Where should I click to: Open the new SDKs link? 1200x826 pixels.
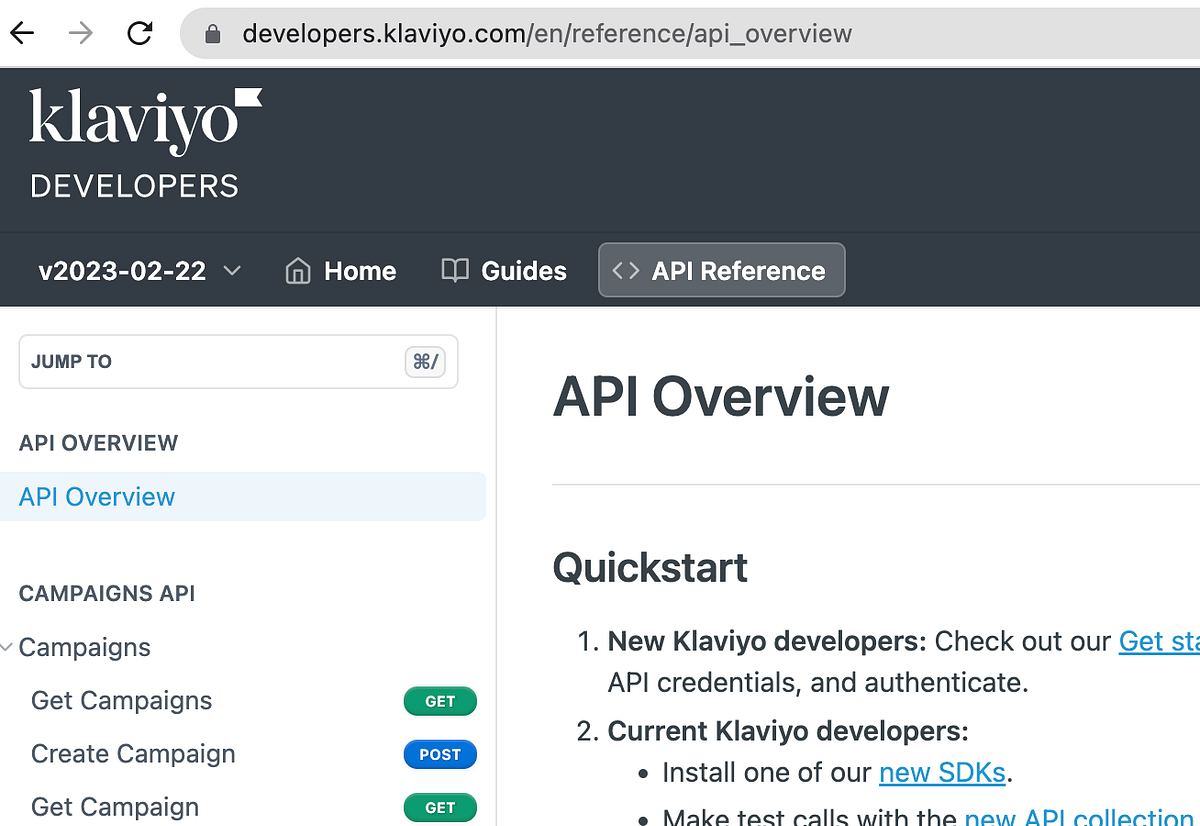pyautogui.click(x=941, y=772)
